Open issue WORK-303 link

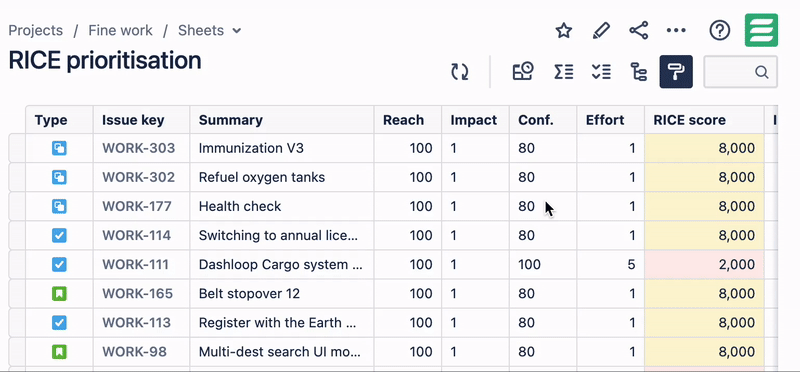[x=139, y=148]
